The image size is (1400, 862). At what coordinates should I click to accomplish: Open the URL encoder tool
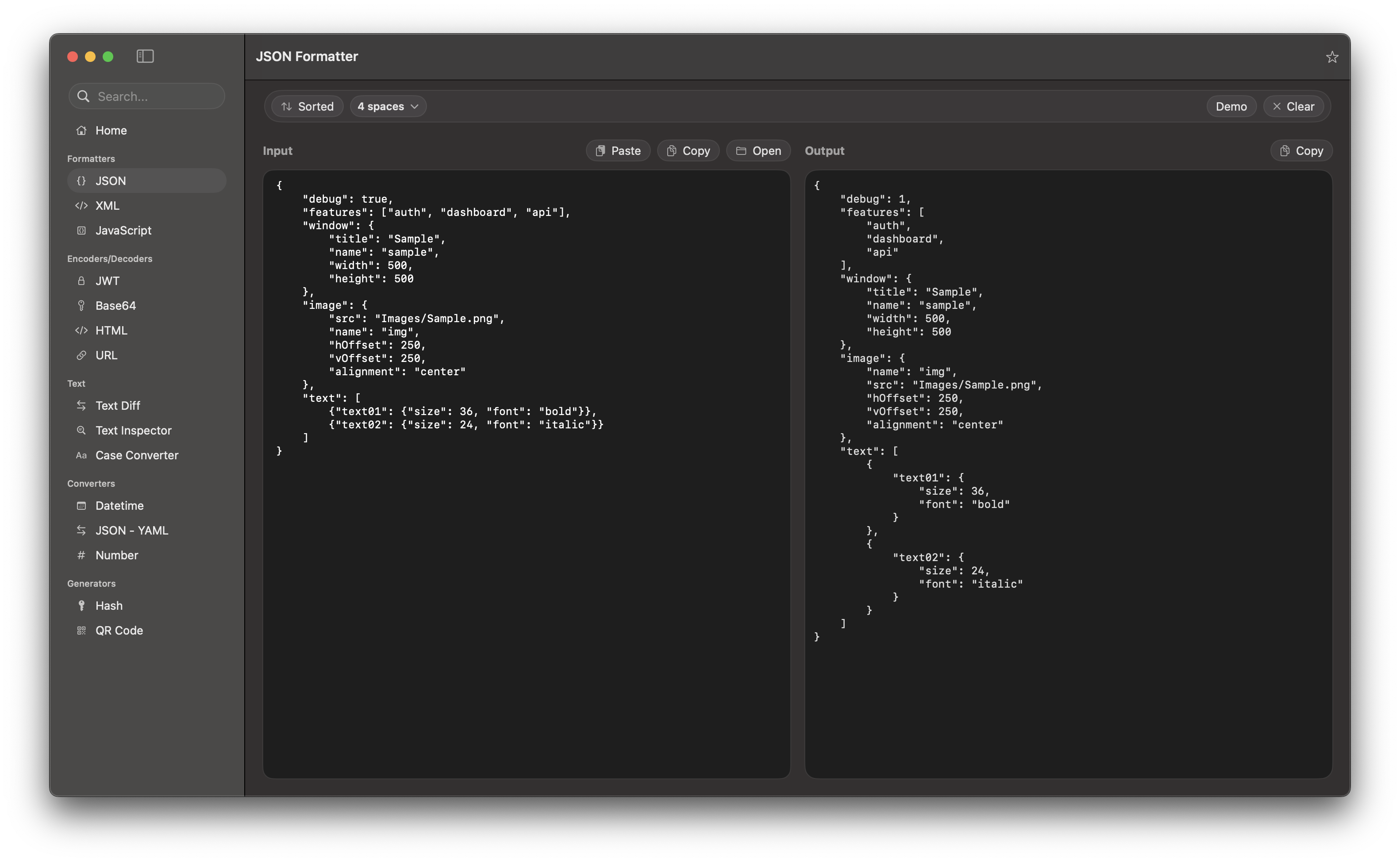click(106, 355)
